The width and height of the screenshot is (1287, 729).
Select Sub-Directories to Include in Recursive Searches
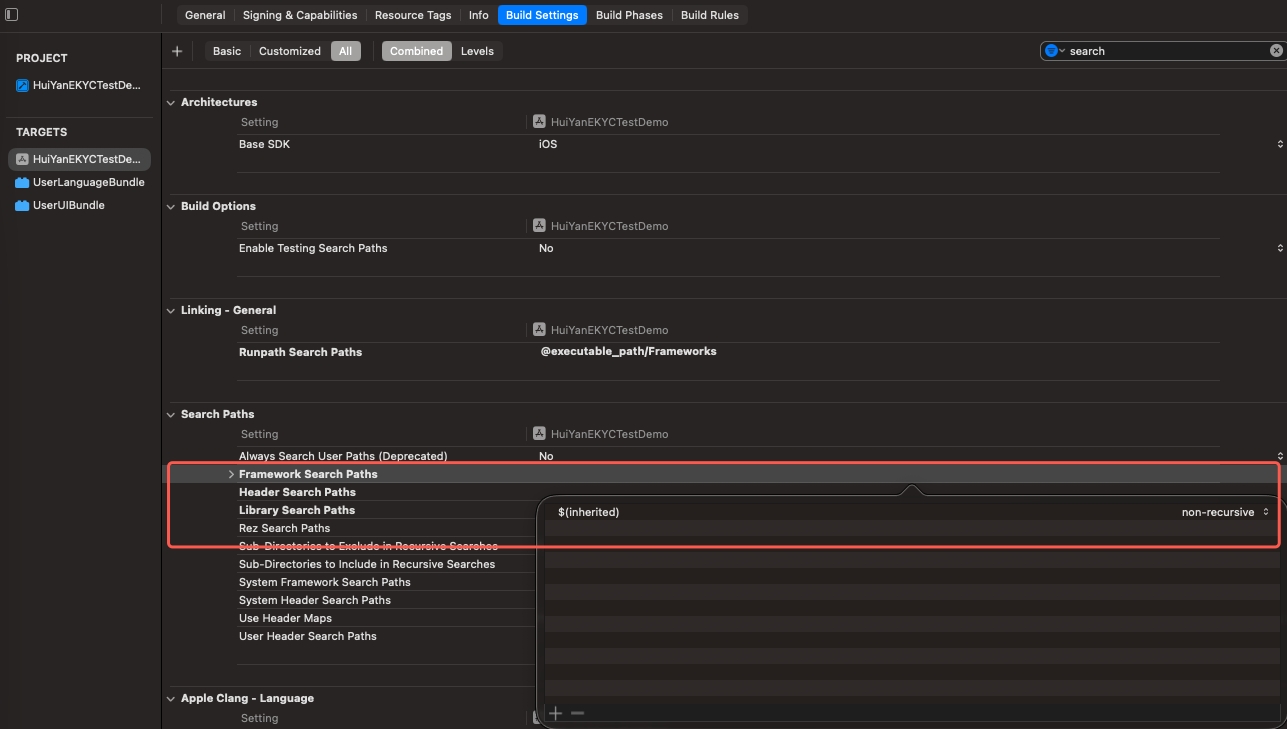pyautogui.click(x=367, y=564)
